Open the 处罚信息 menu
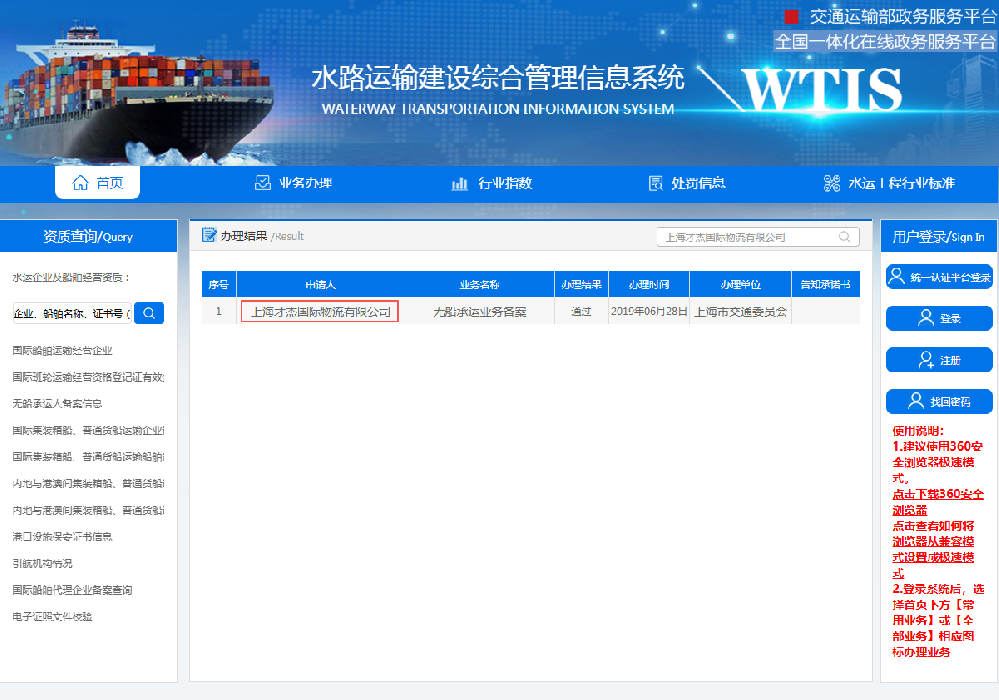Screen dimensions: 999x700 687,183
